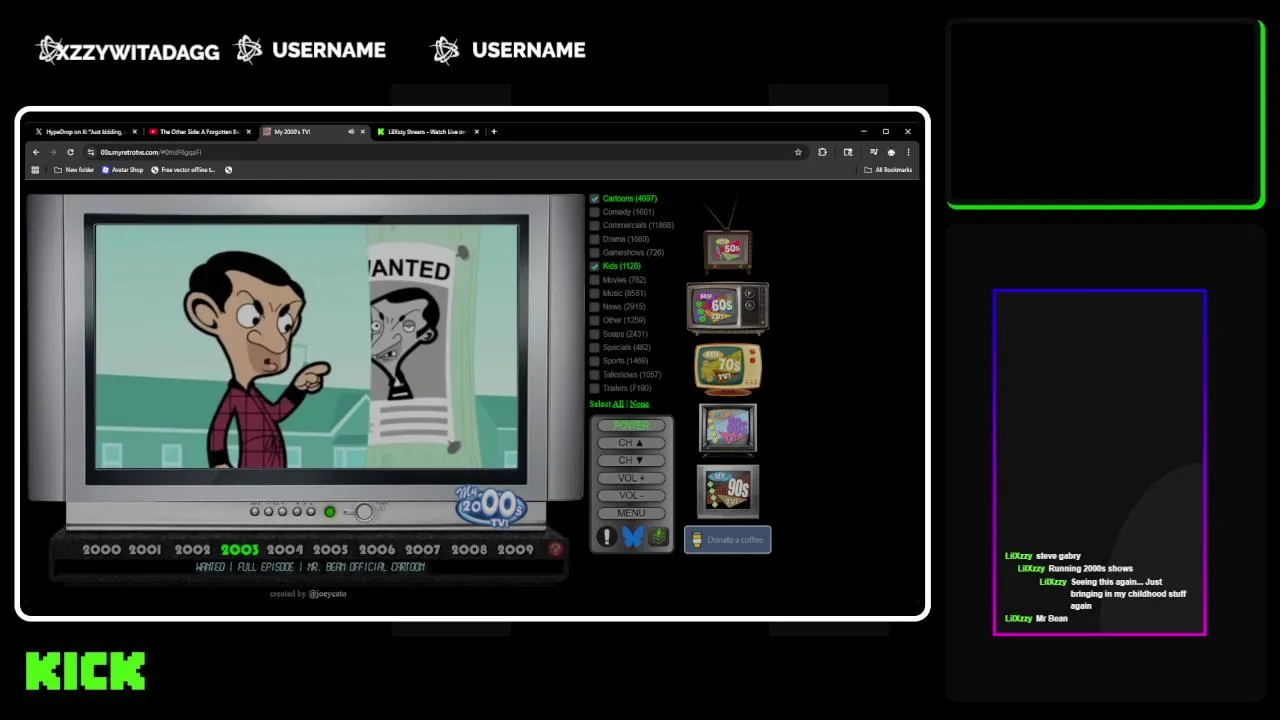
Task: Open the All Bookmarks folder
Action: click(x=888, y=170)
